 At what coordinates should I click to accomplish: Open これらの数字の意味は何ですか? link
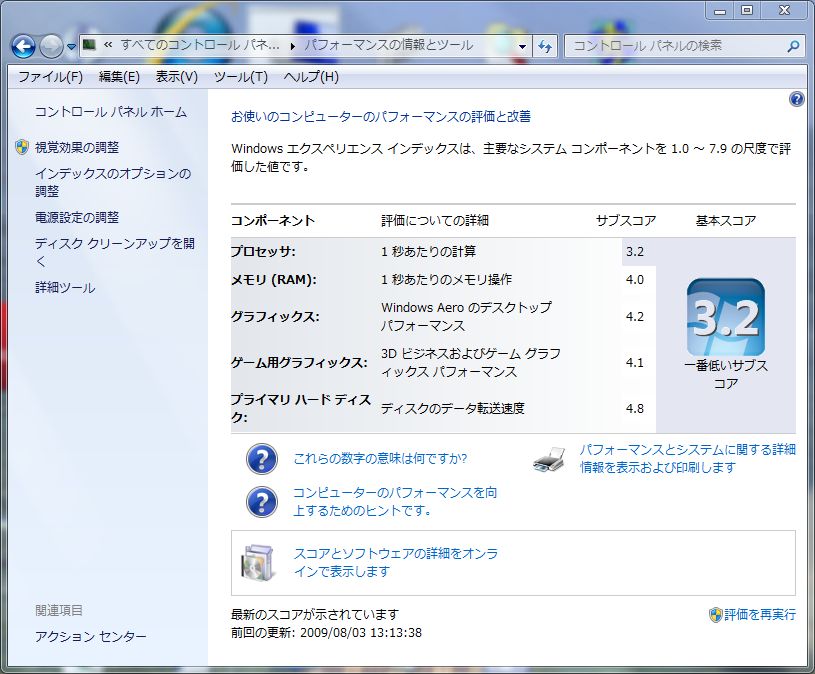click(x=380, y=458)
